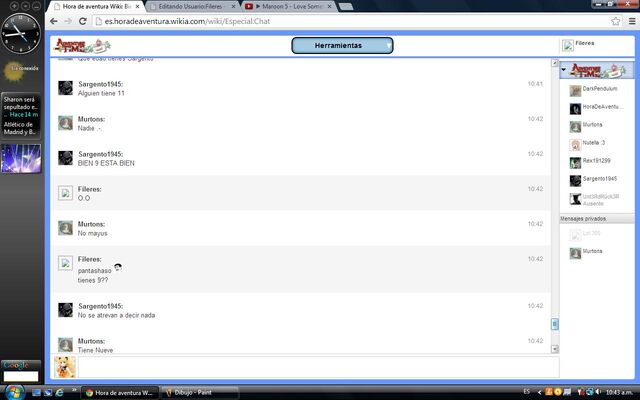The height and width of the screenshot is (400, 640).
Task: Click the Google search gadget input box
Action: click(x=21, y=376)
